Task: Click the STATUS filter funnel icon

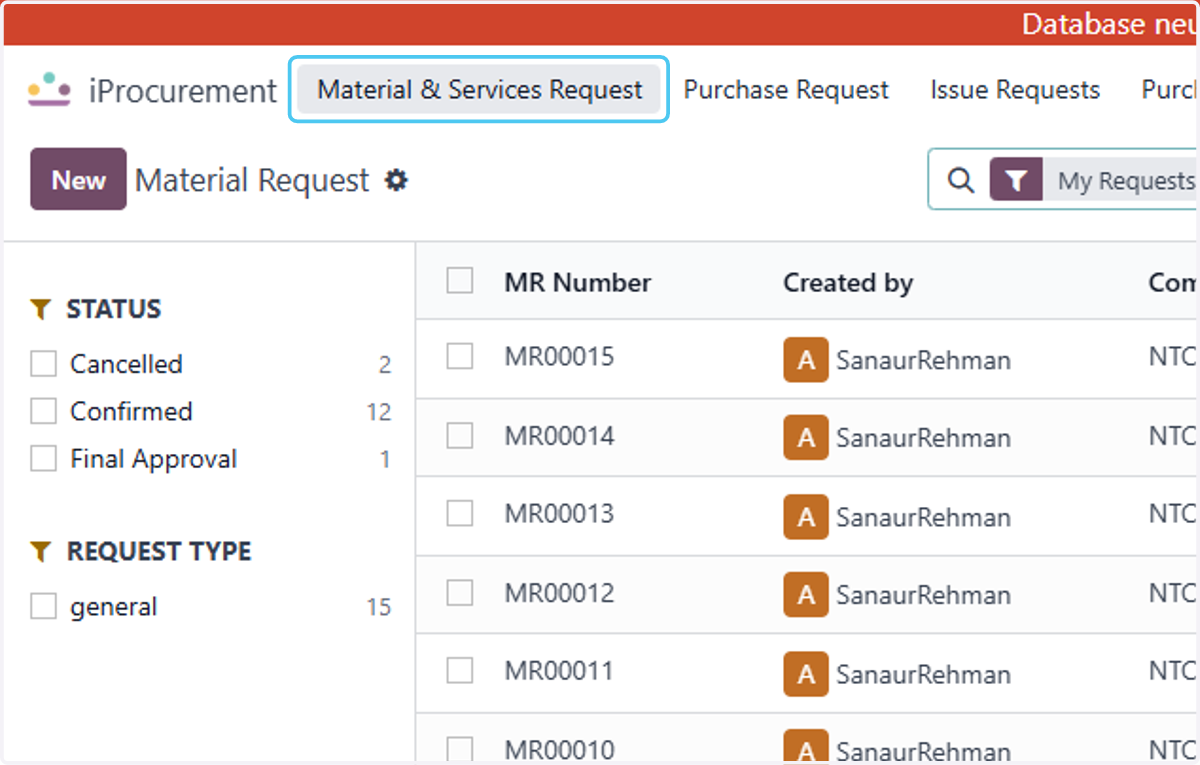Action: coord(40,309)
